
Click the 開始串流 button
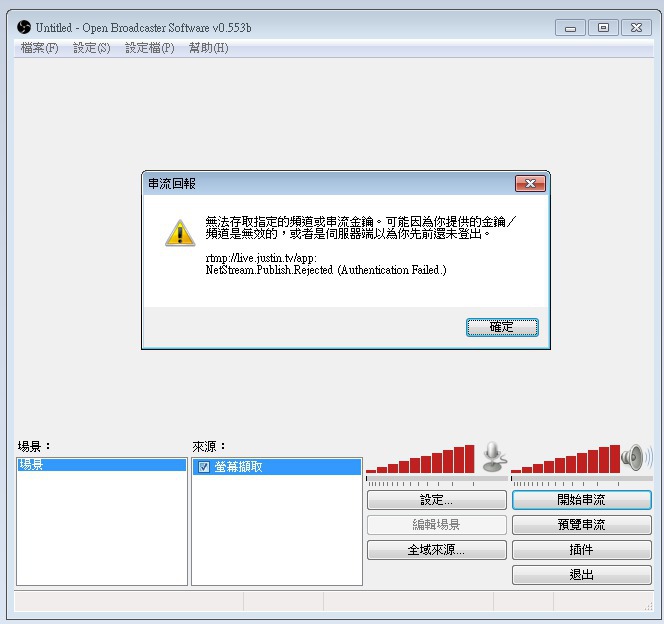(581, 500)
